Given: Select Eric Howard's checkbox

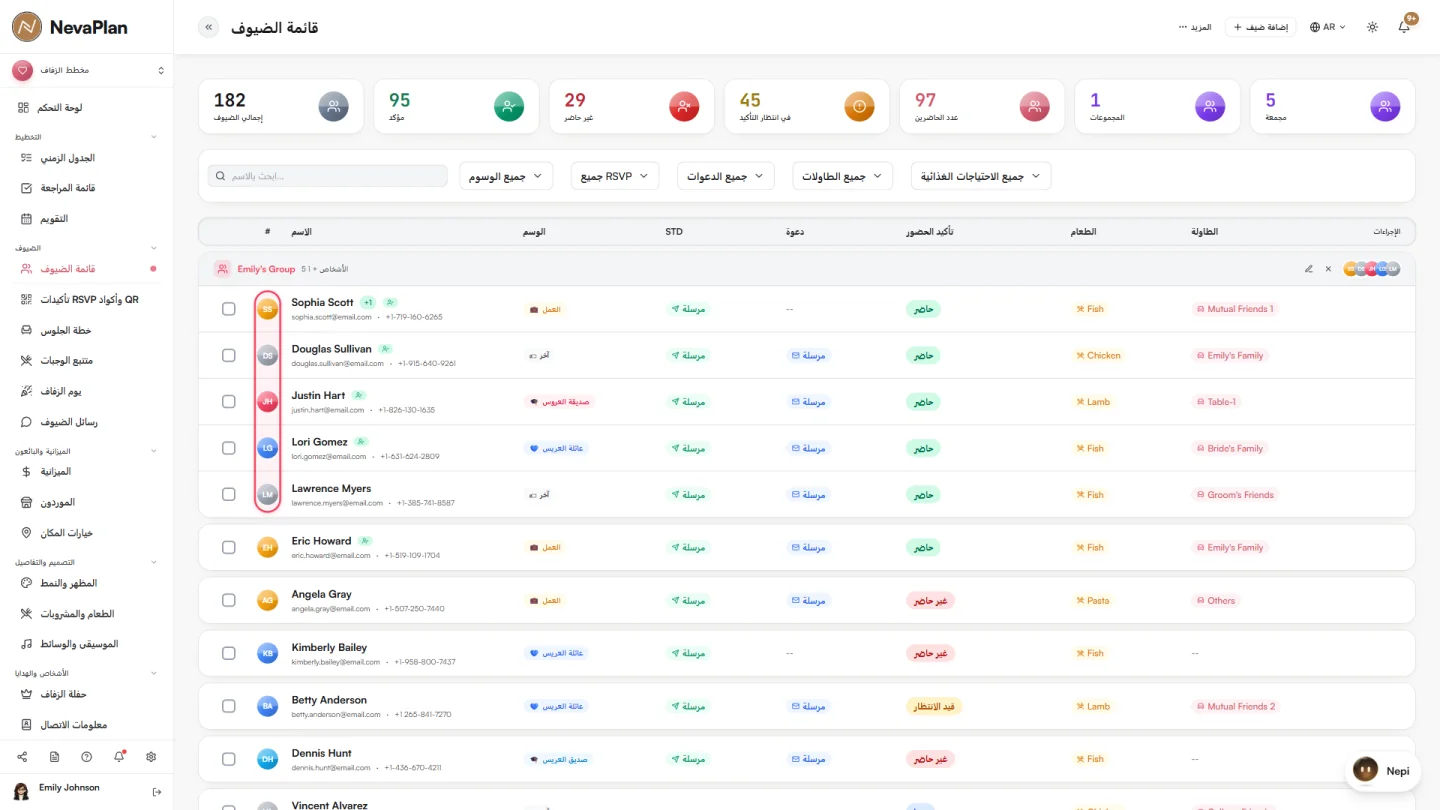Looking at the screenshot, I should (229, 547).
